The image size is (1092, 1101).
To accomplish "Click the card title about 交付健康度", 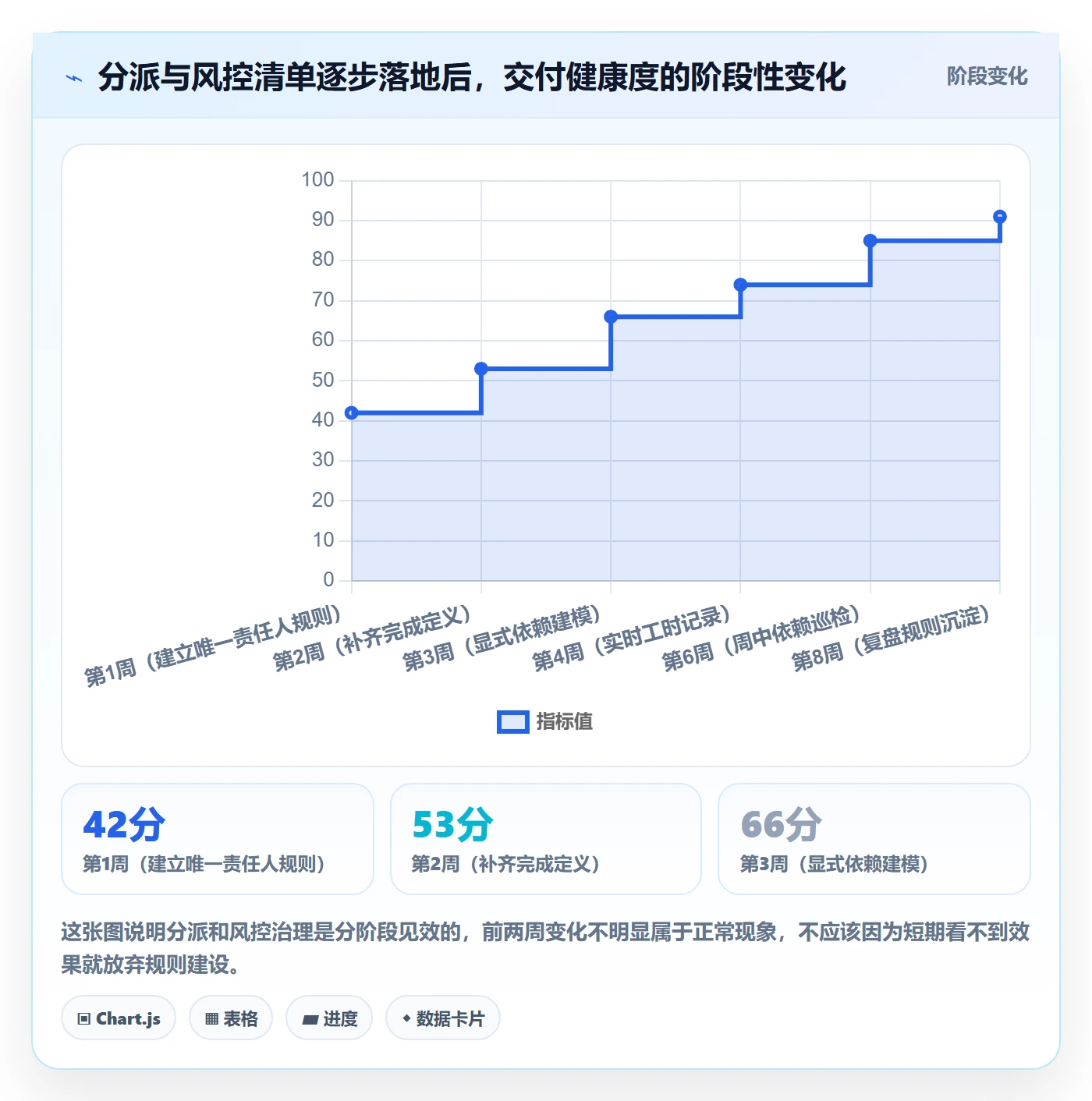I will click(472, 77).
